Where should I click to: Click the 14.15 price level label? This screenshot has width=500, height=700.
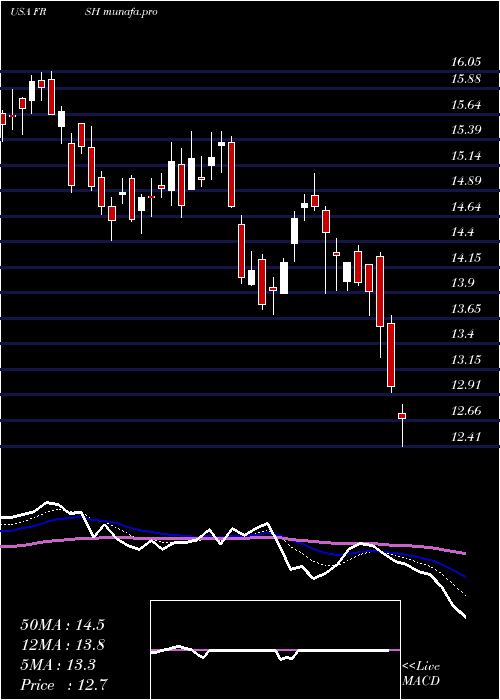466,258
